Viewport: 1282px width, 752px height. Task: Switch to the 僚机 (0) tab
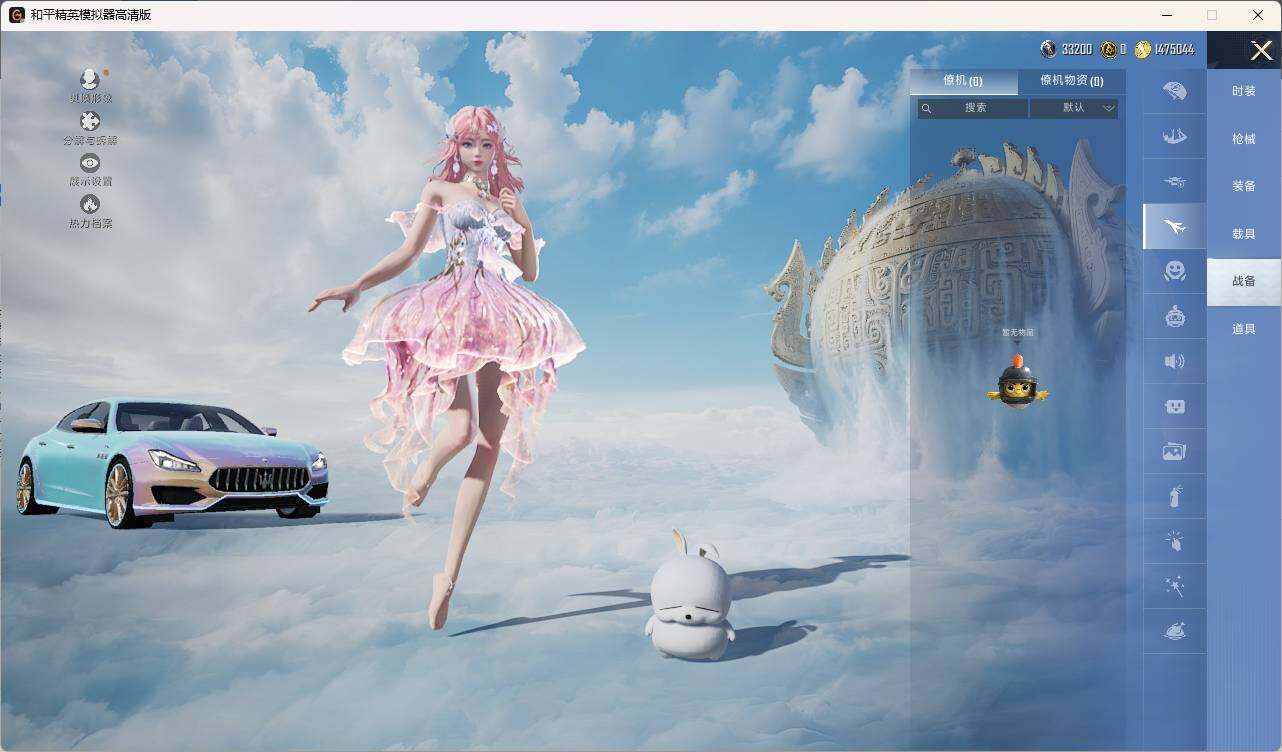click(963, 81)
